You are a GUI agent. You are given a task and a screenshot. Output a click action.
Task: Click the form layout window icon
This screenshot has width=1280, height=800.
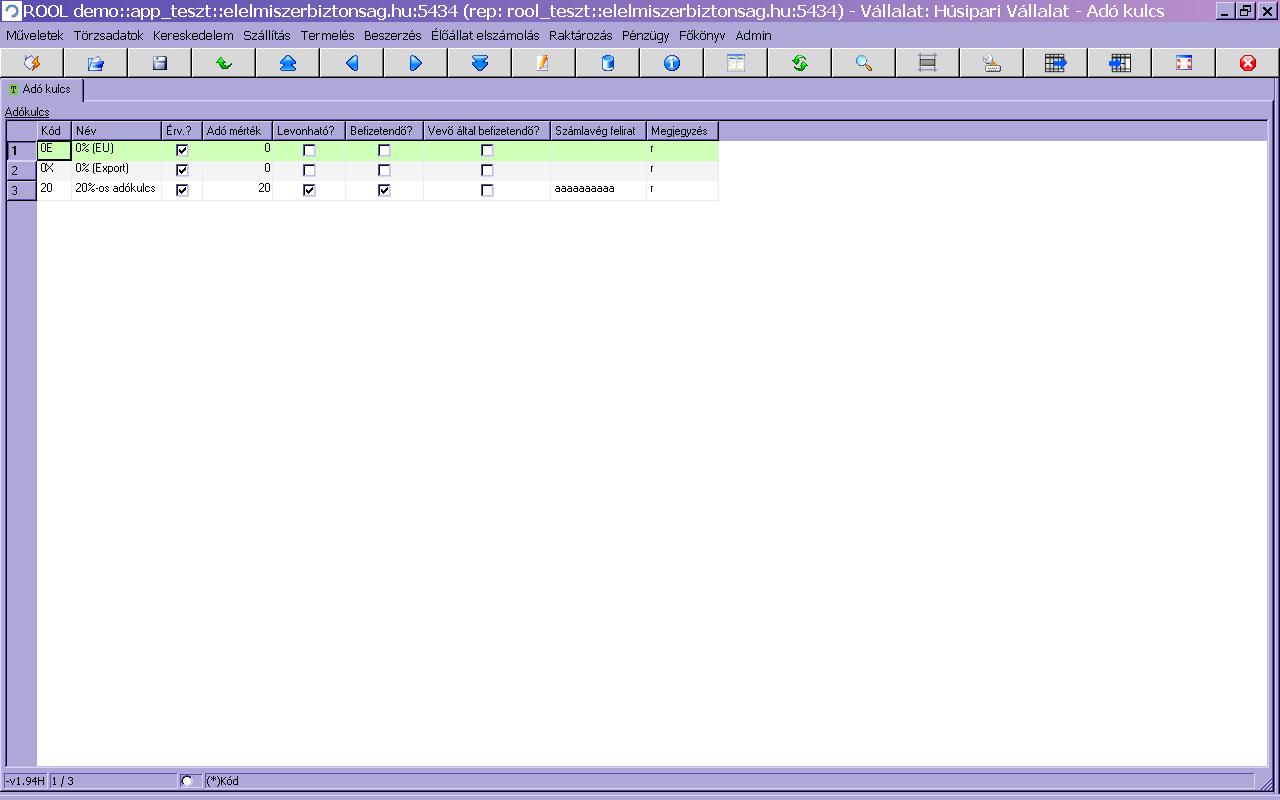736,63
